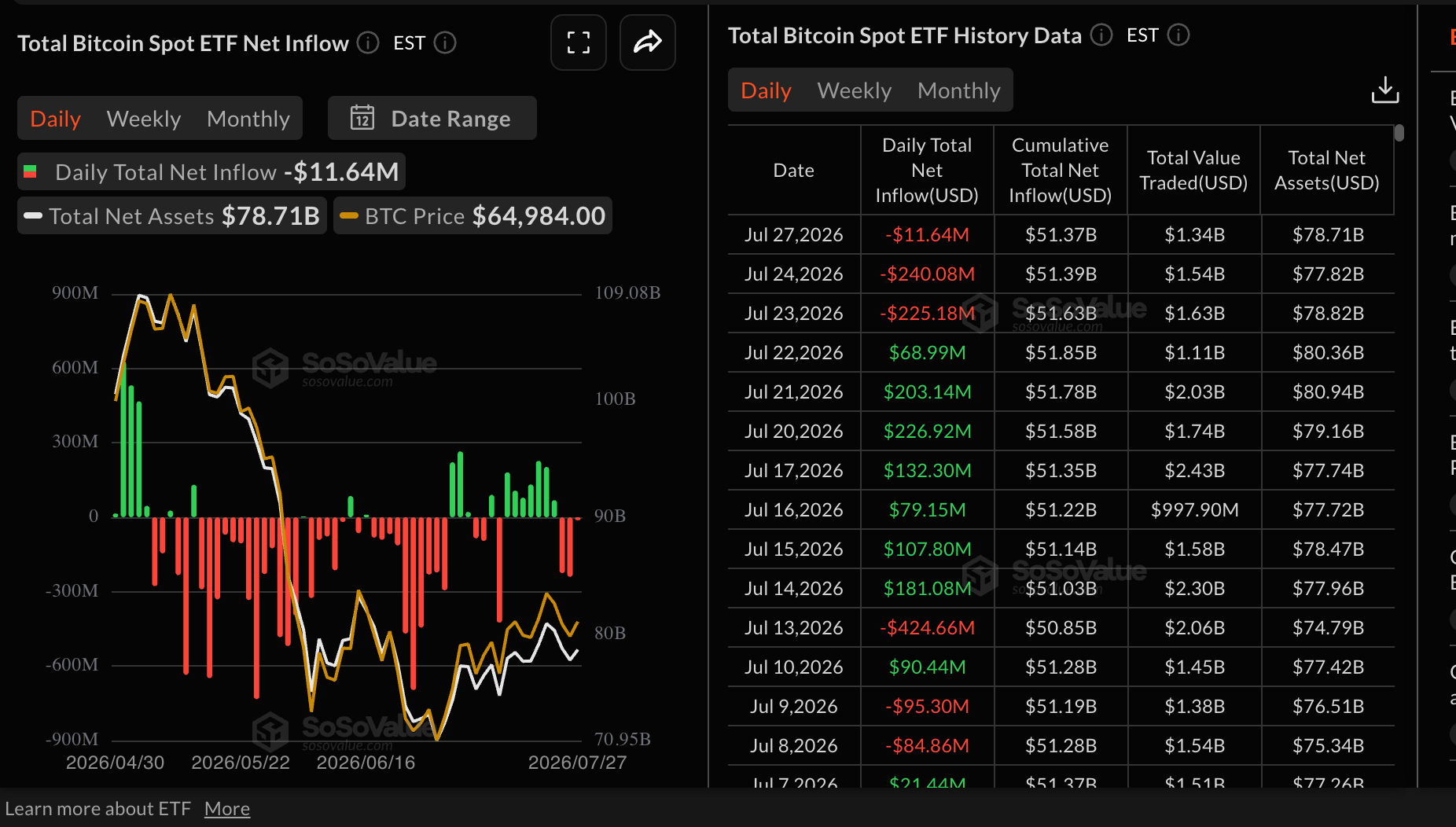1456x827 pixels.
Task: Click Total Net Assets(USD) header
Action: pos(1327,170)
